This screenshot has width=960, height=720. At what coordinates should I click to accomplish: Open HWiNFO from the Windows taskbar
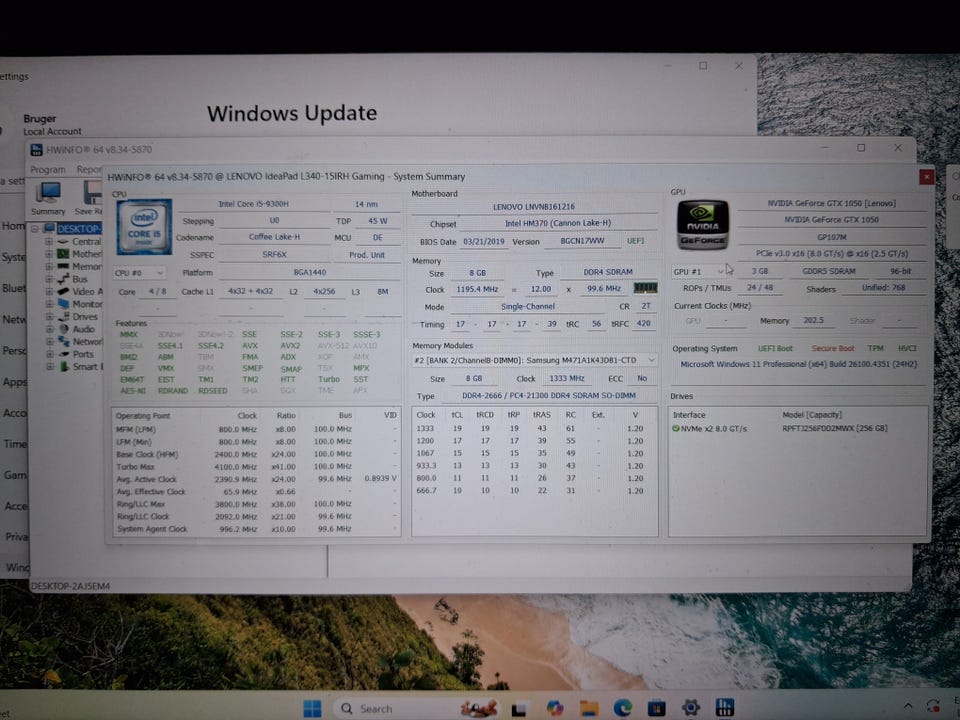[725, 708]
